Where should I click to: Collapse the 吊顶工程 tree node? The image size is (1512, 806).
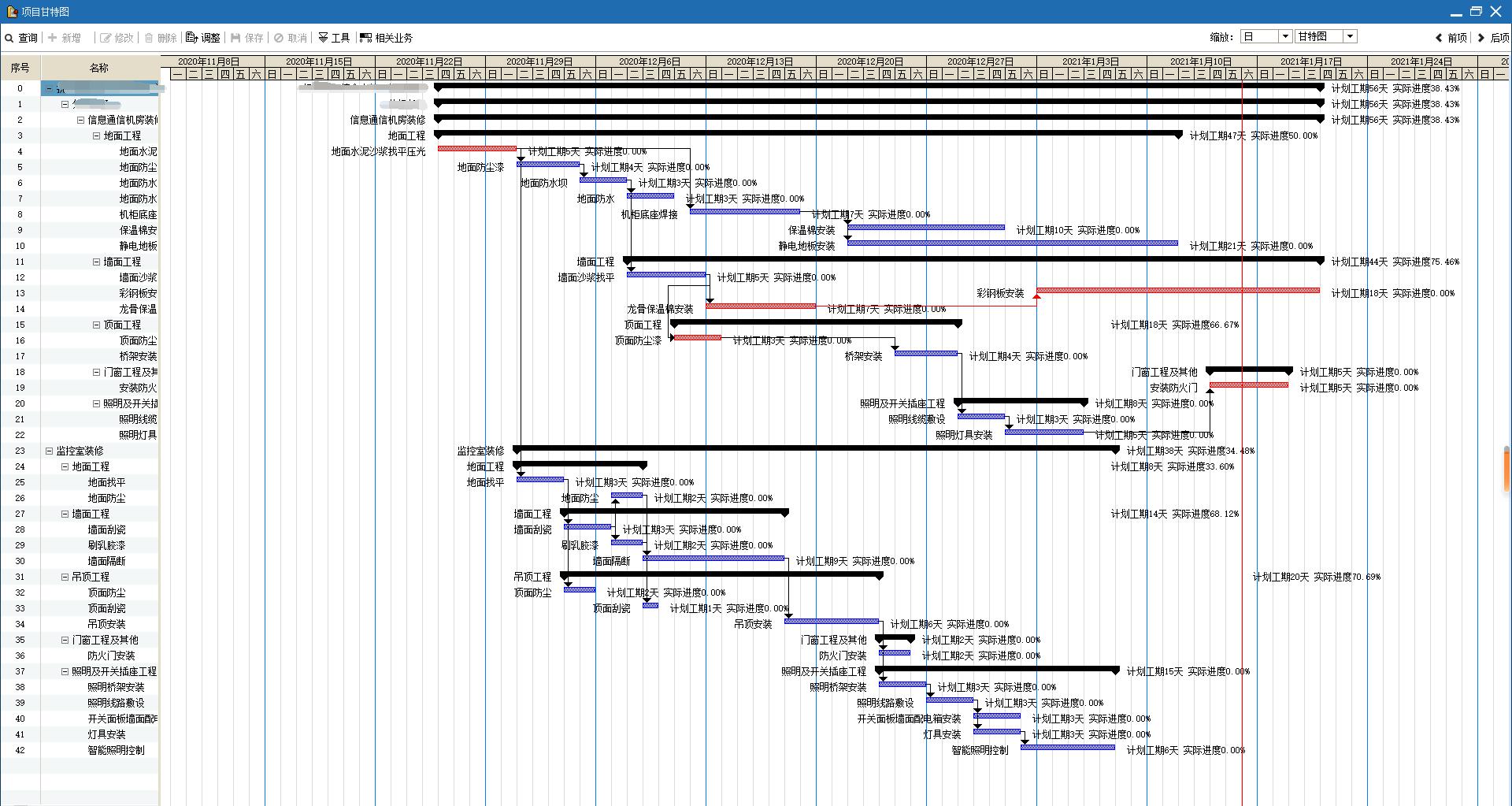(x=65, y=577)
